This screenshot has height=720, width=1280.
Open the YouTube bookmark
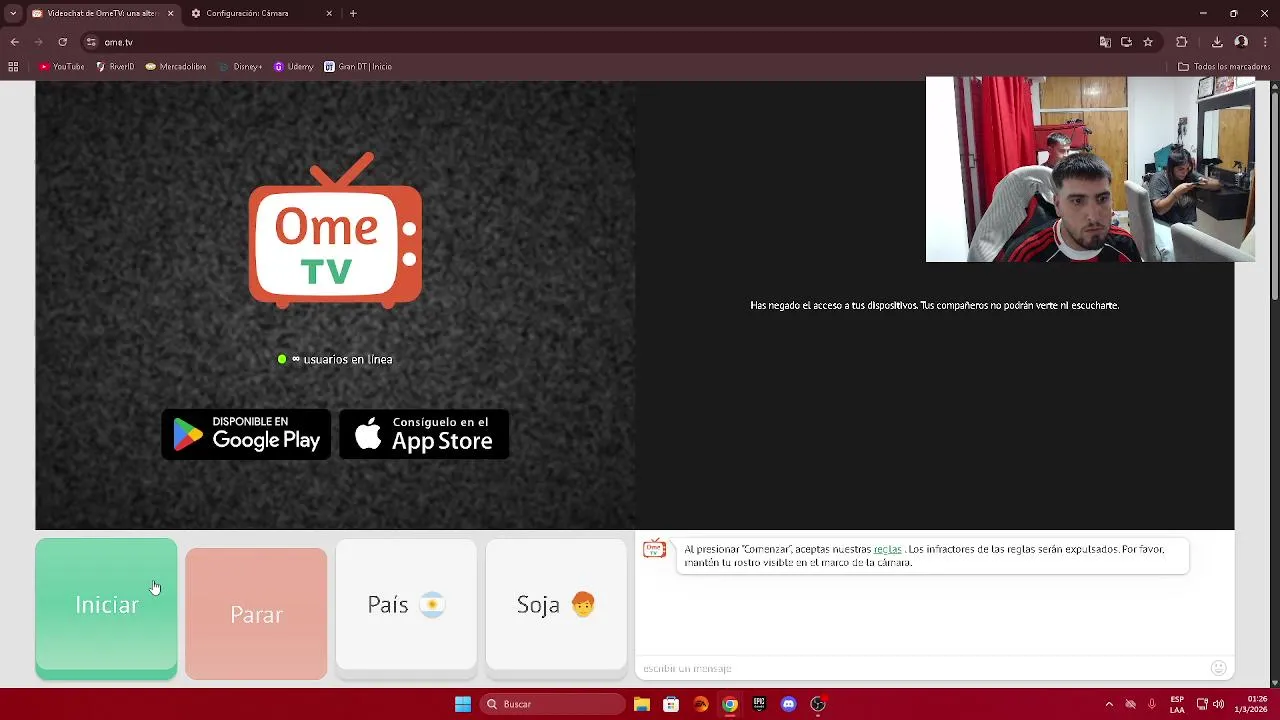[x=62, y=67]
